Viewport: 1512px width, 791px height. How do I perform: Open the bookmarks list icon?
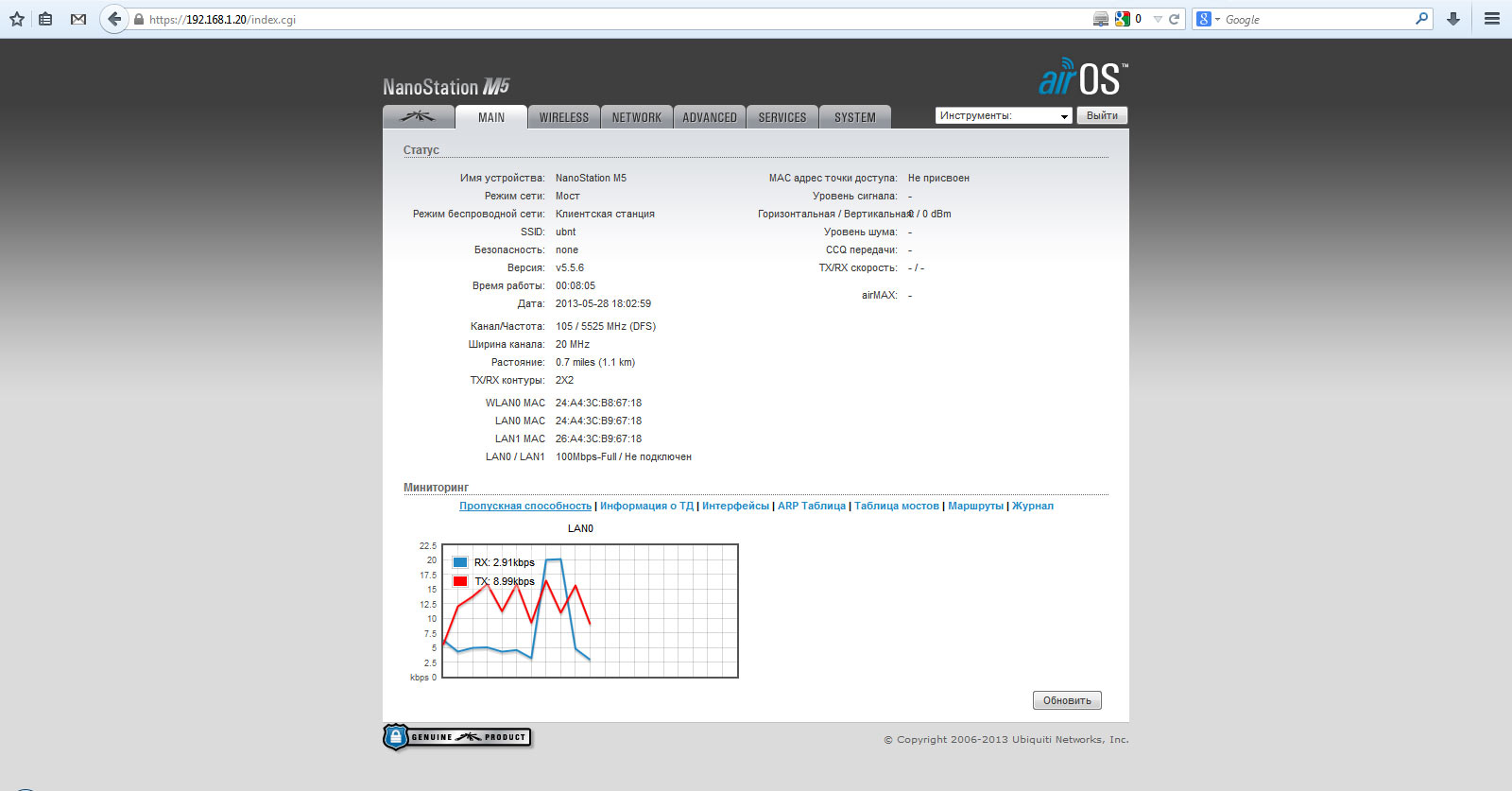tap(45, 19)
